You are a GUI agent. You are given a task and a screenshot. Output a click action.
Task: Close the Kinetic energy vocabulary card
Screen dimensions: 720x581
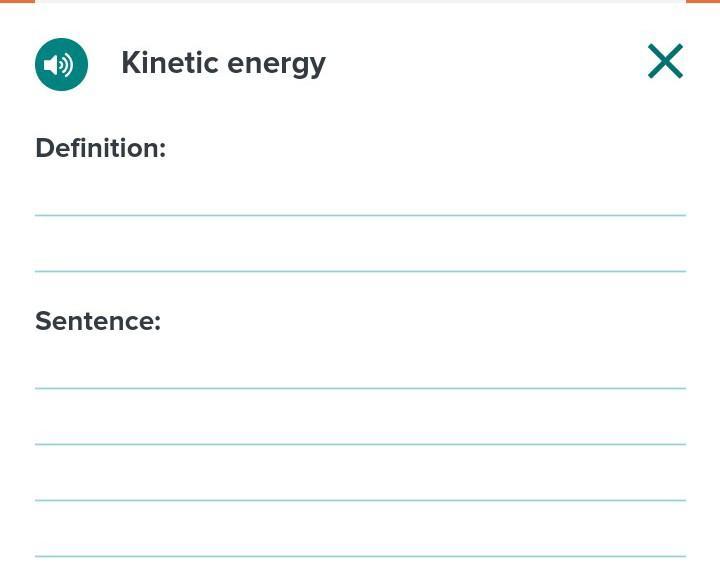[x=665, y=61]
